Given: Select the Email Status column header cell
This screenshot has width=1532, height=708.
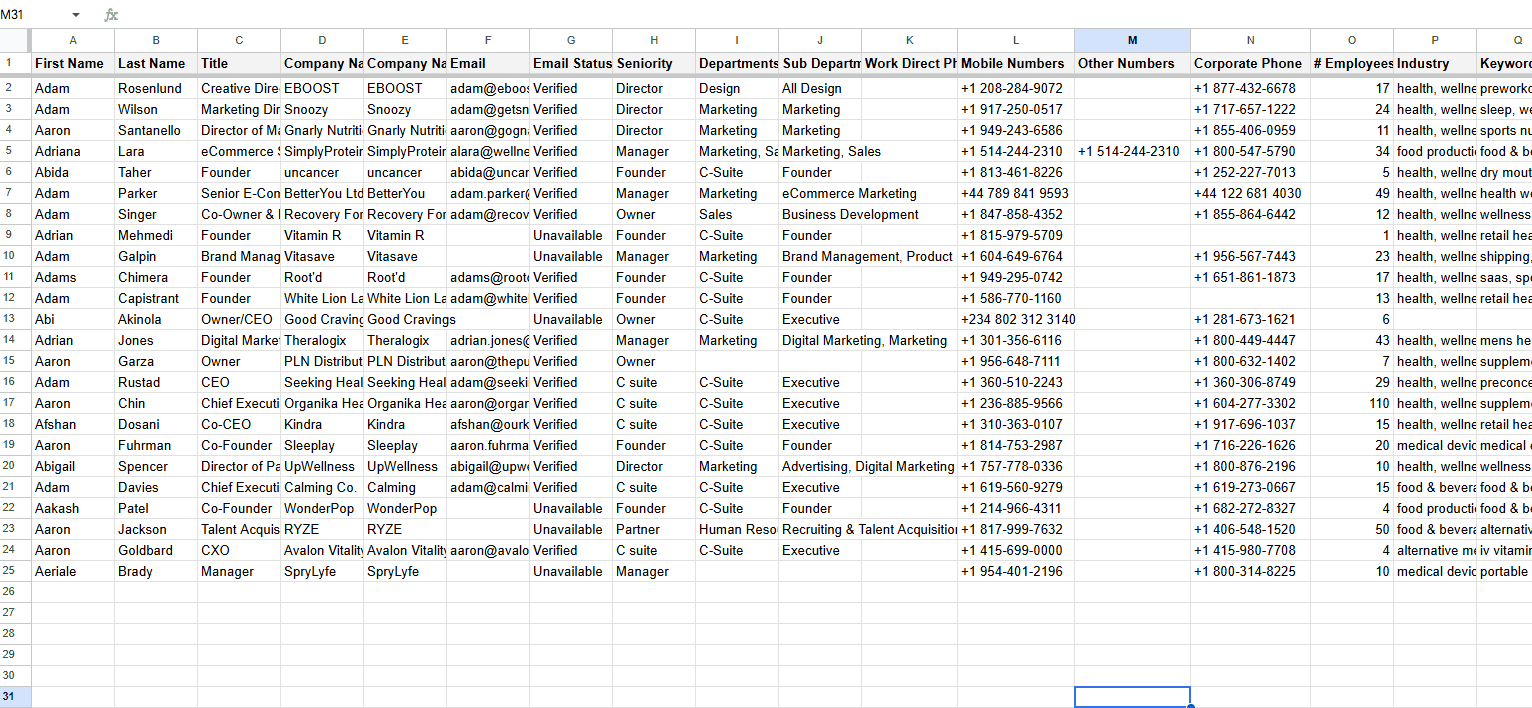Looking at the screenshot, I should [571, 63].
